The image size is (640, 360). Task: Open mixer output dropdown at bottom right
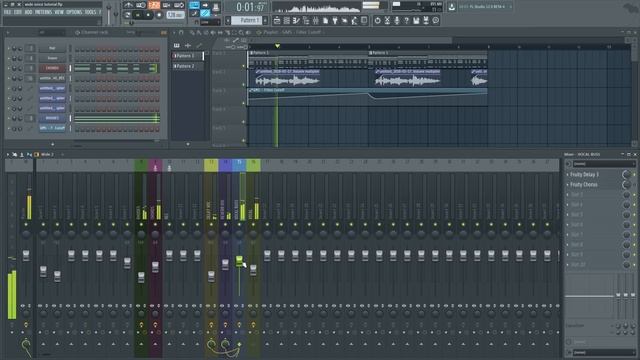tap(604, 352)
